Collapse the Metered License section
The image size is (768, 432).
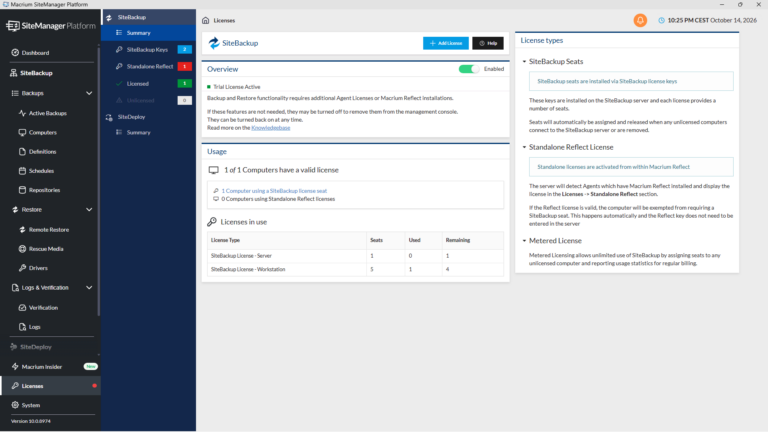pos(524,240)
